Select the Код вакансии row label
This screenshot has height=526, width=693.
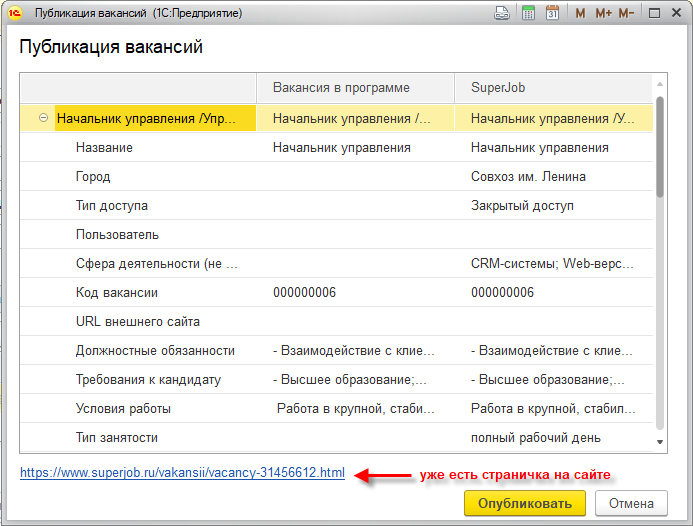(x=117, y=292)
